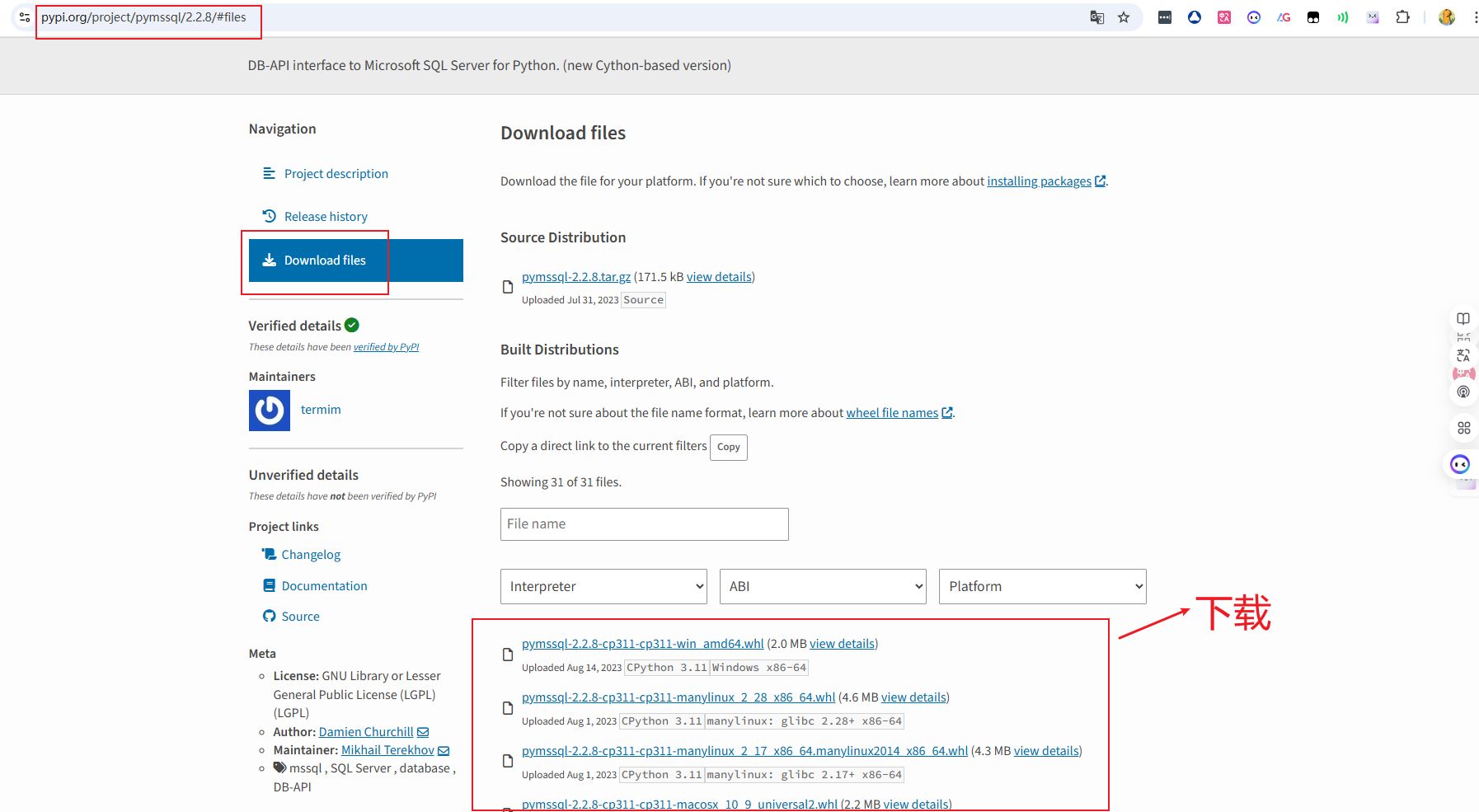Click the email icon next to Damien Churchill

pyautogui.click(x=423, y=732)
